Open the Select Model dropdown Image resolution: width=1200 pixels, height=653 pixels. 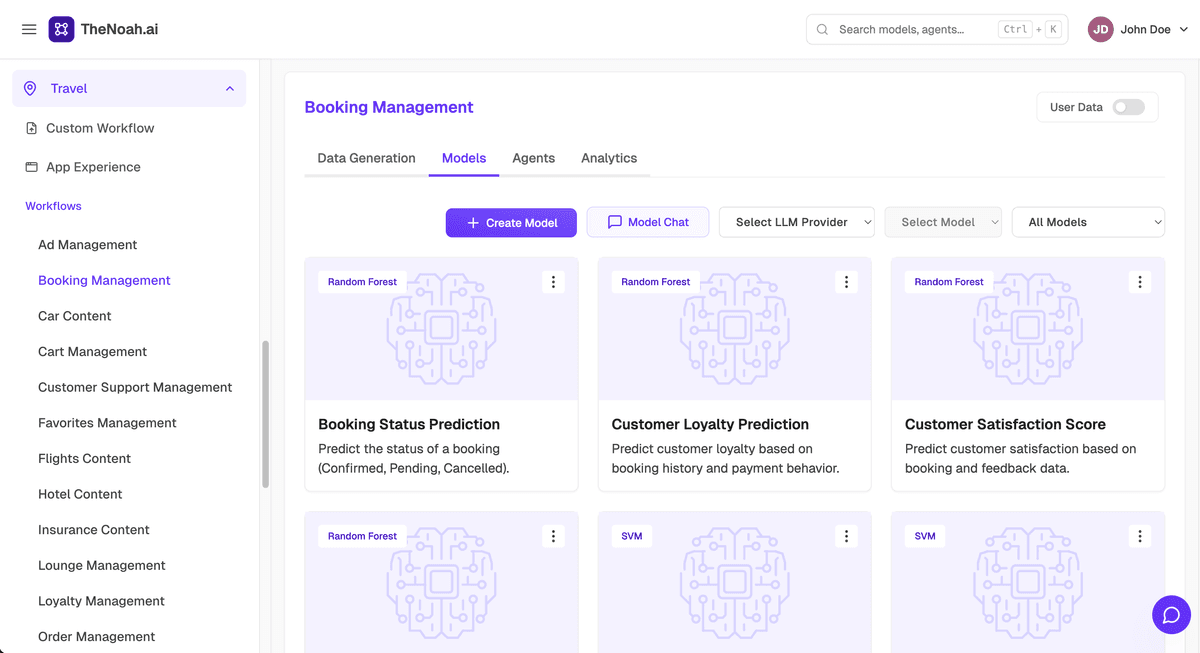point(943,222)
